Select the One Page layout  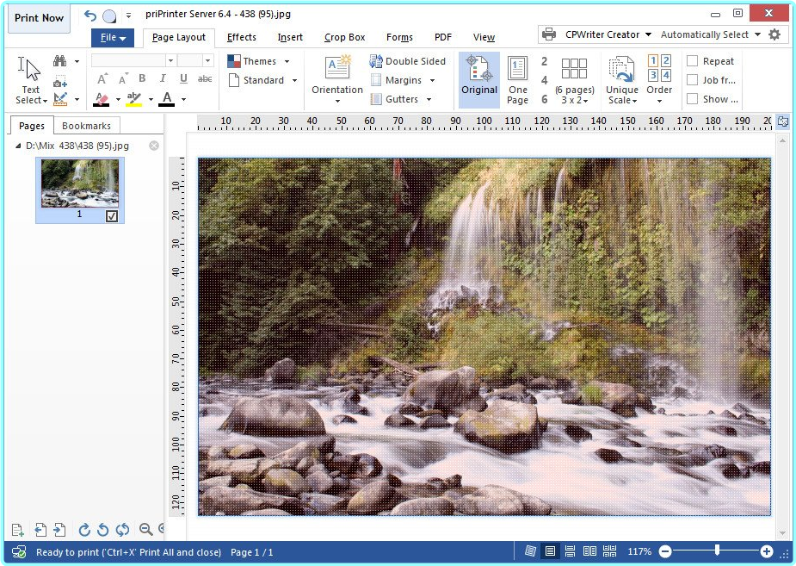pos(517,80)
